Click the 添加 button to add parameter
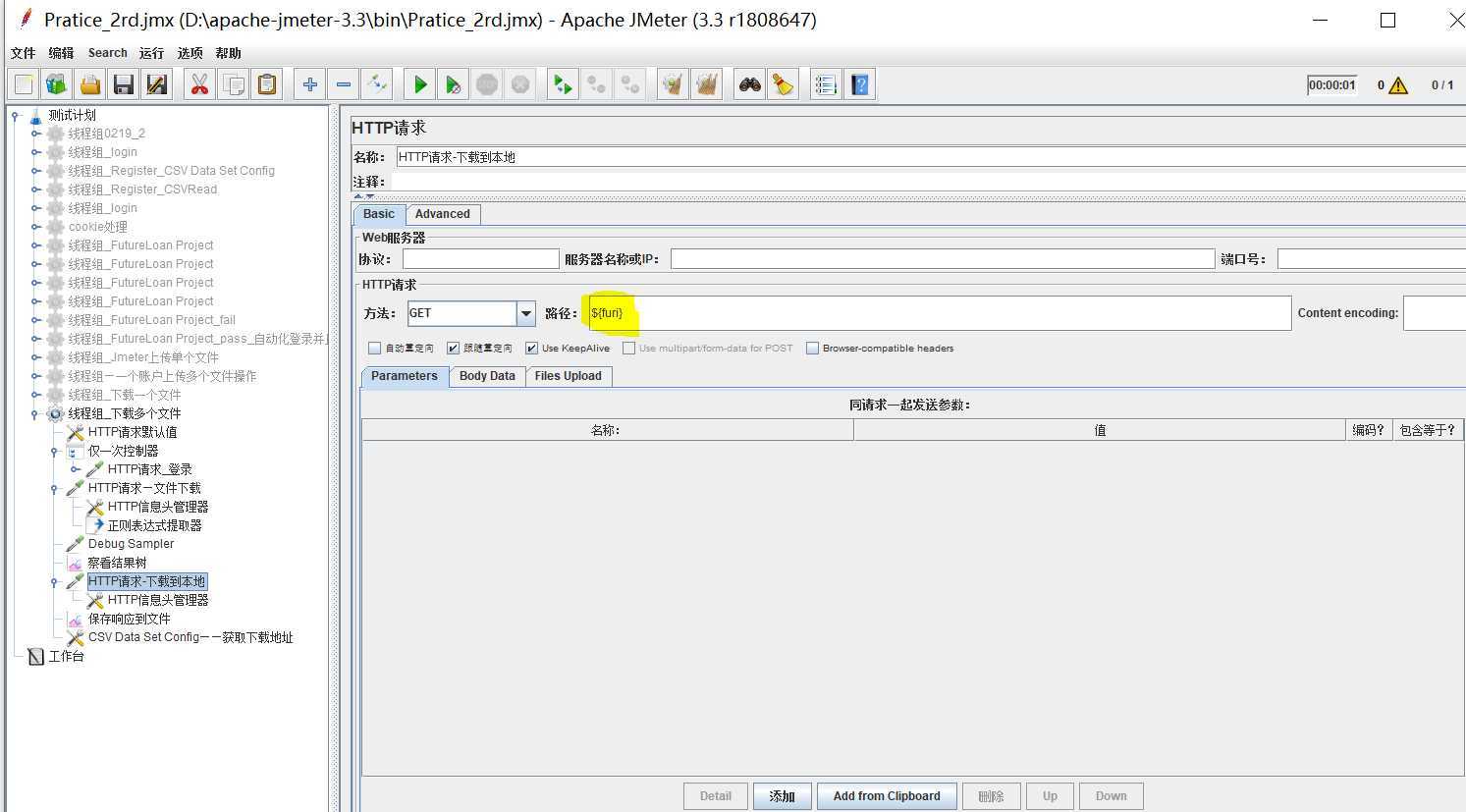This screenshot has height=812, width=1466. (x=782, y=796)
